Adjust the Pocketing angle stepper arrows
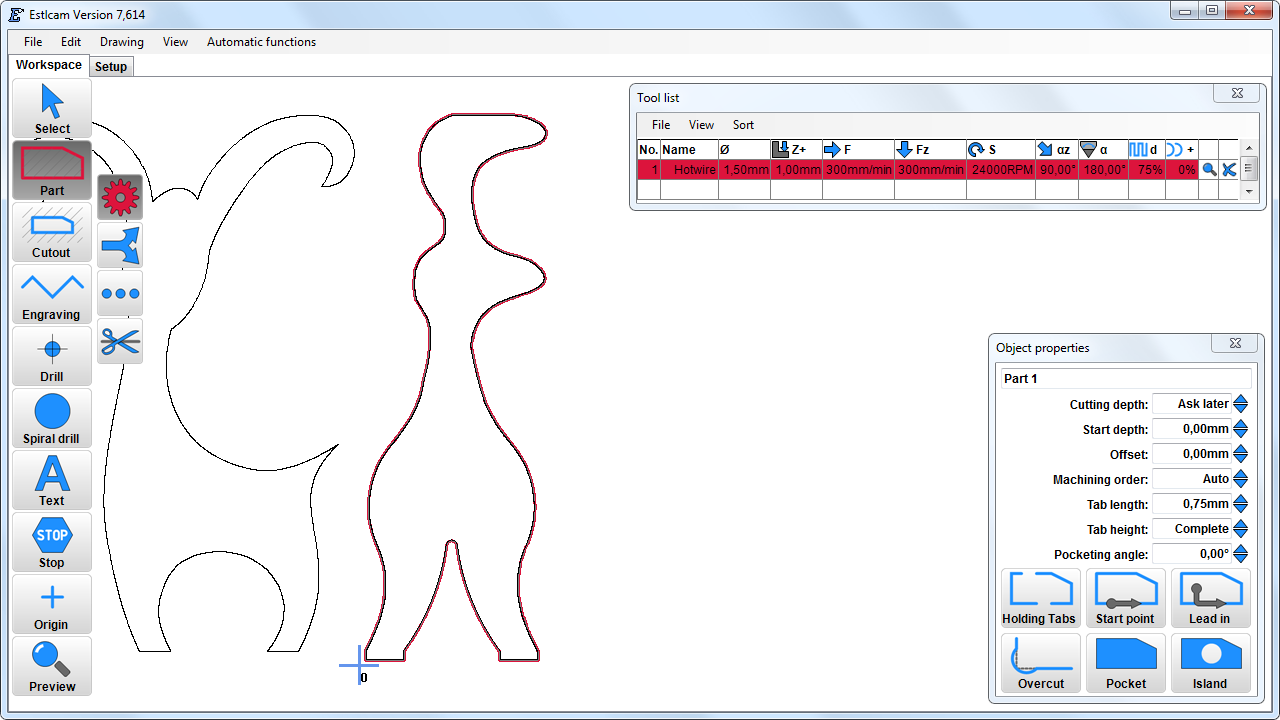 point(1241,554)
